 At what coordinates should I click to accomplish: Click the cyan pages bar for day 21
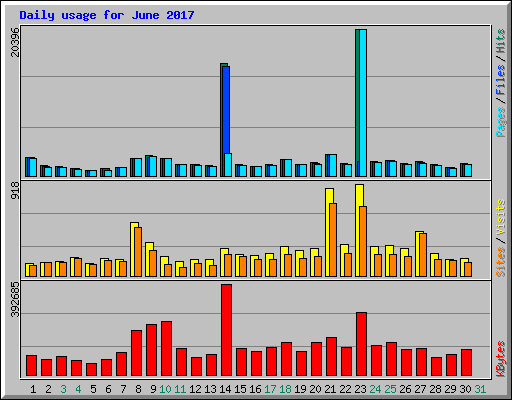pos(333,165)
